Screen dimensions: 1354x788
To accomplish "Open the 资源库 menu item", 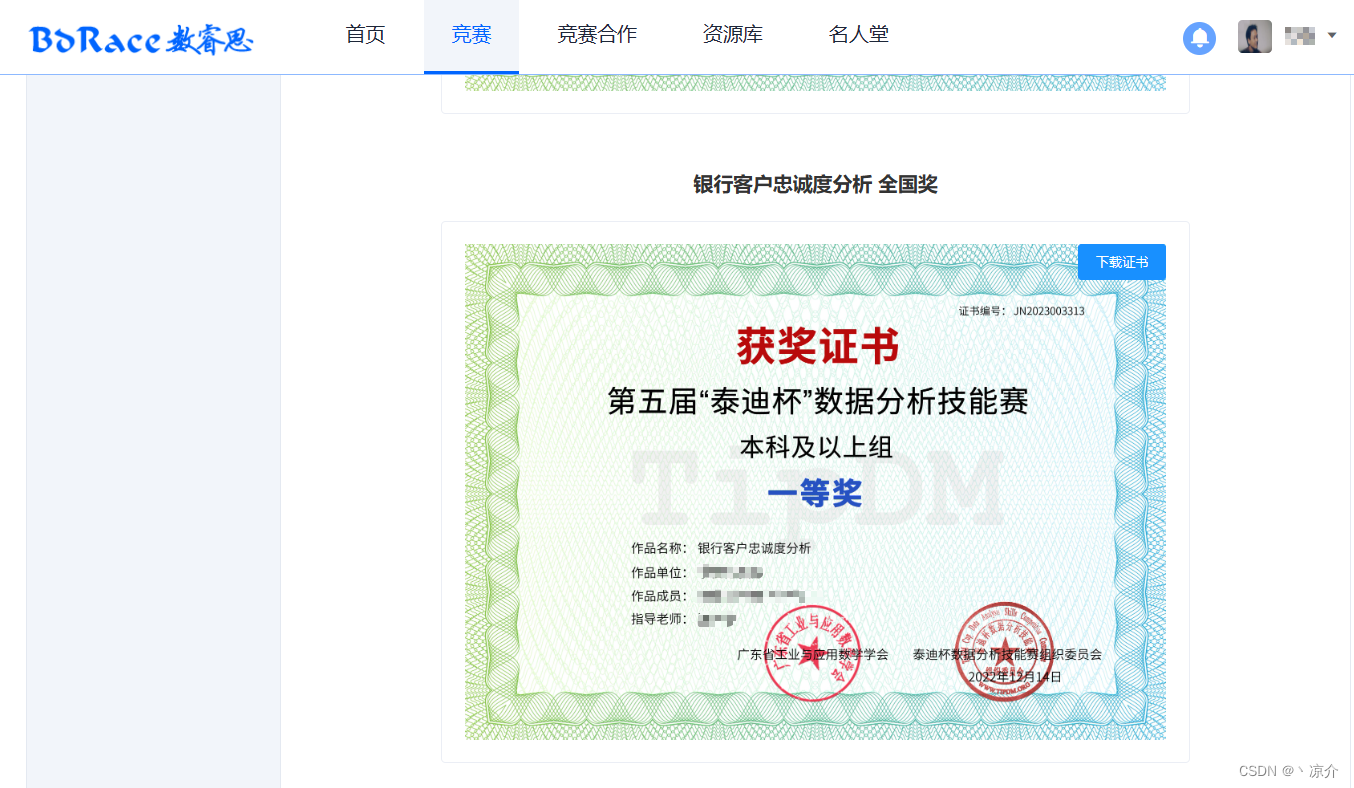I will pos(732,35).
